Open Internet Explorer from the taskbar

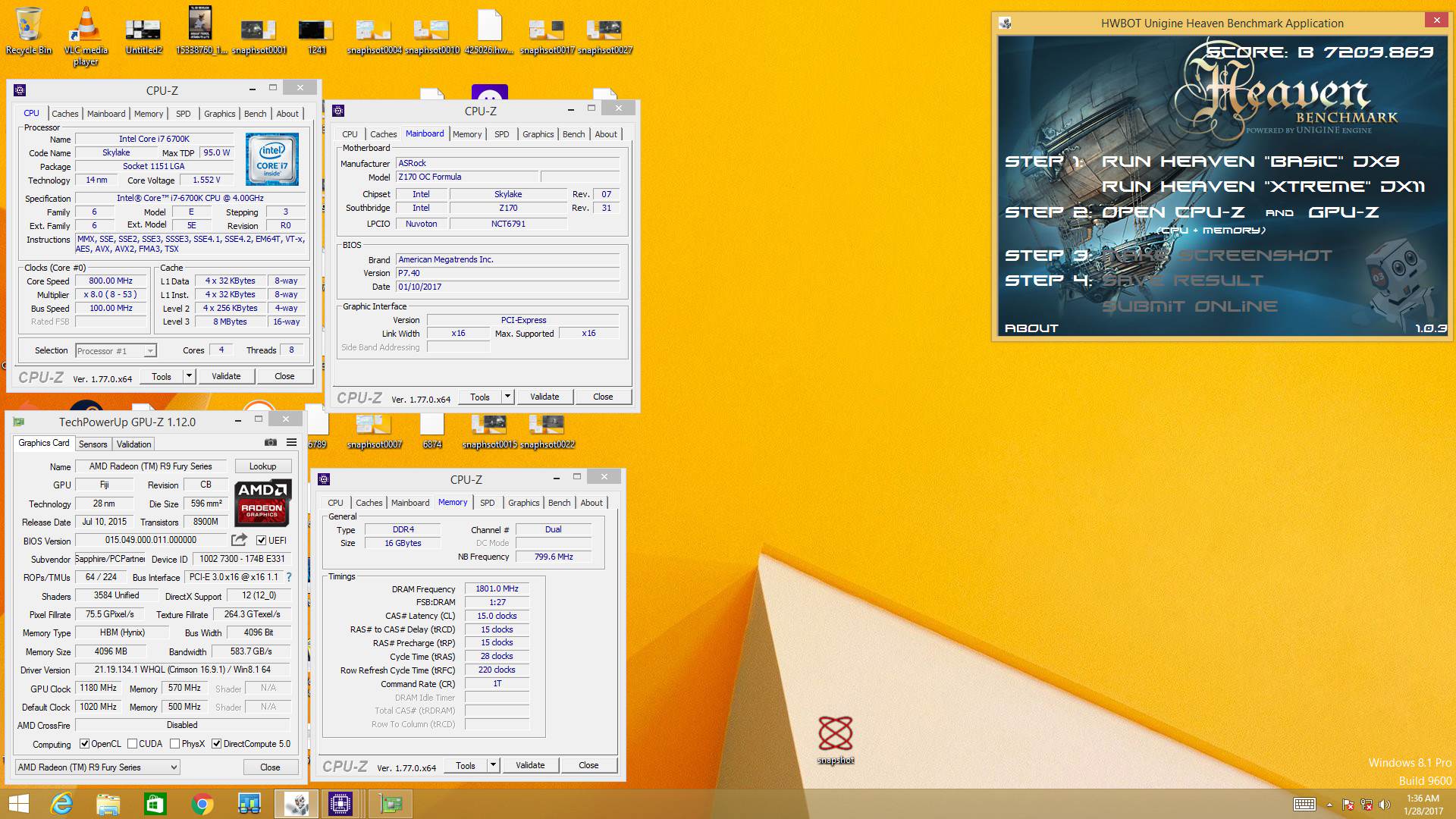tap(61, 804)
